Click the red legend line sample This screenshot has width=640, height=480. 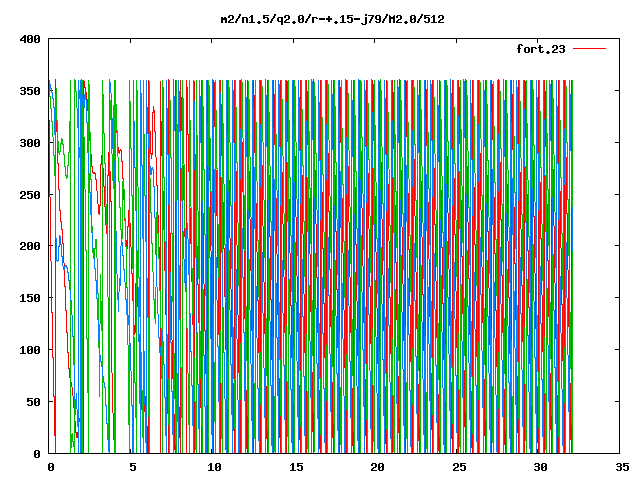(589, 49)
